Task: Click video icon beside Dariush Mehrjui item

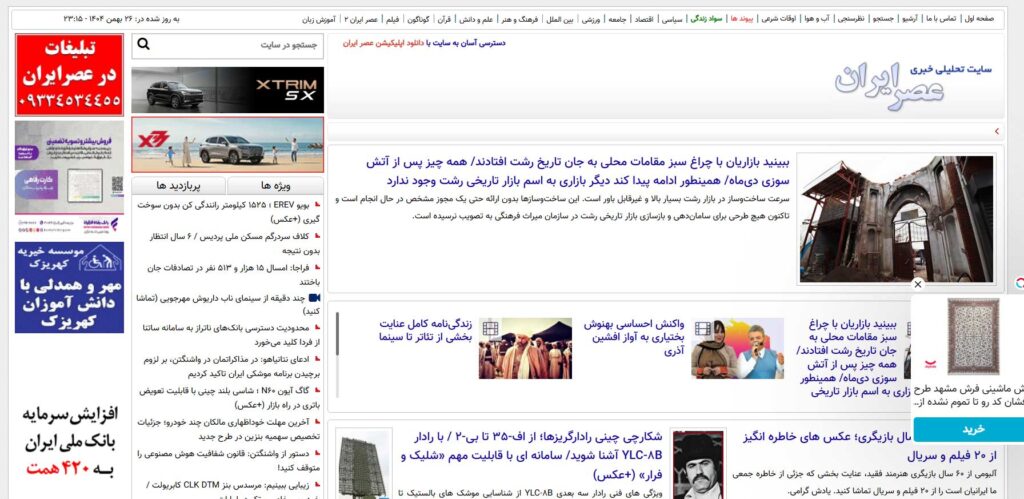Action: click(315, 297)
